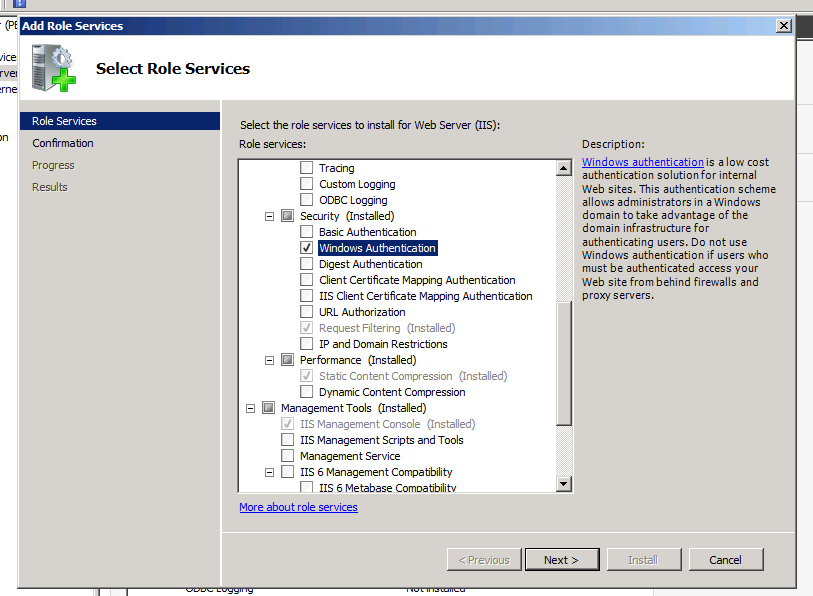
Task: Collapse the Performance tree node
Action: (269, 360)
